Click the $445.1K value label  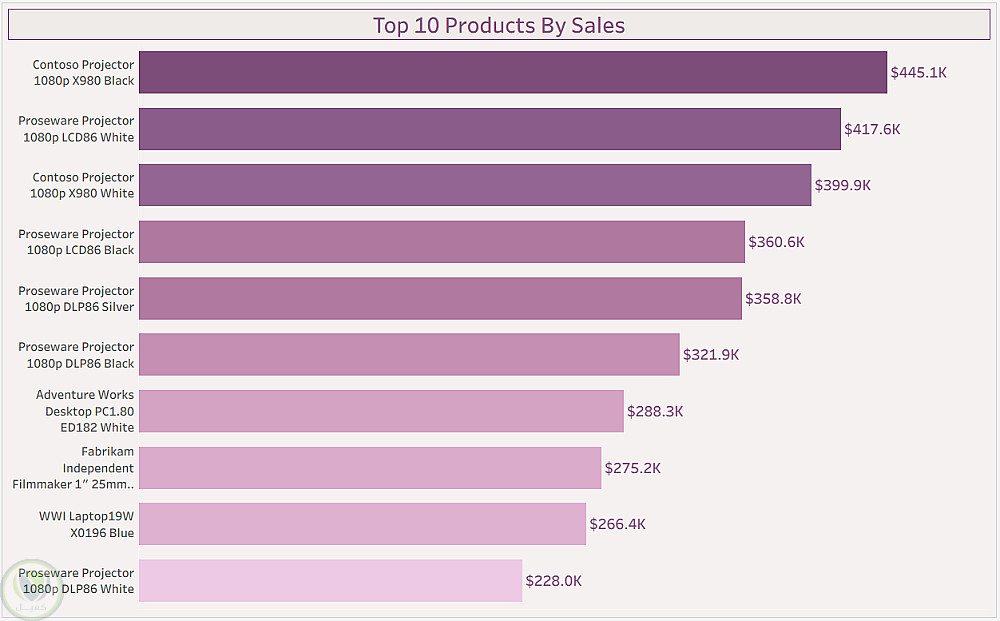coord(918,73)
